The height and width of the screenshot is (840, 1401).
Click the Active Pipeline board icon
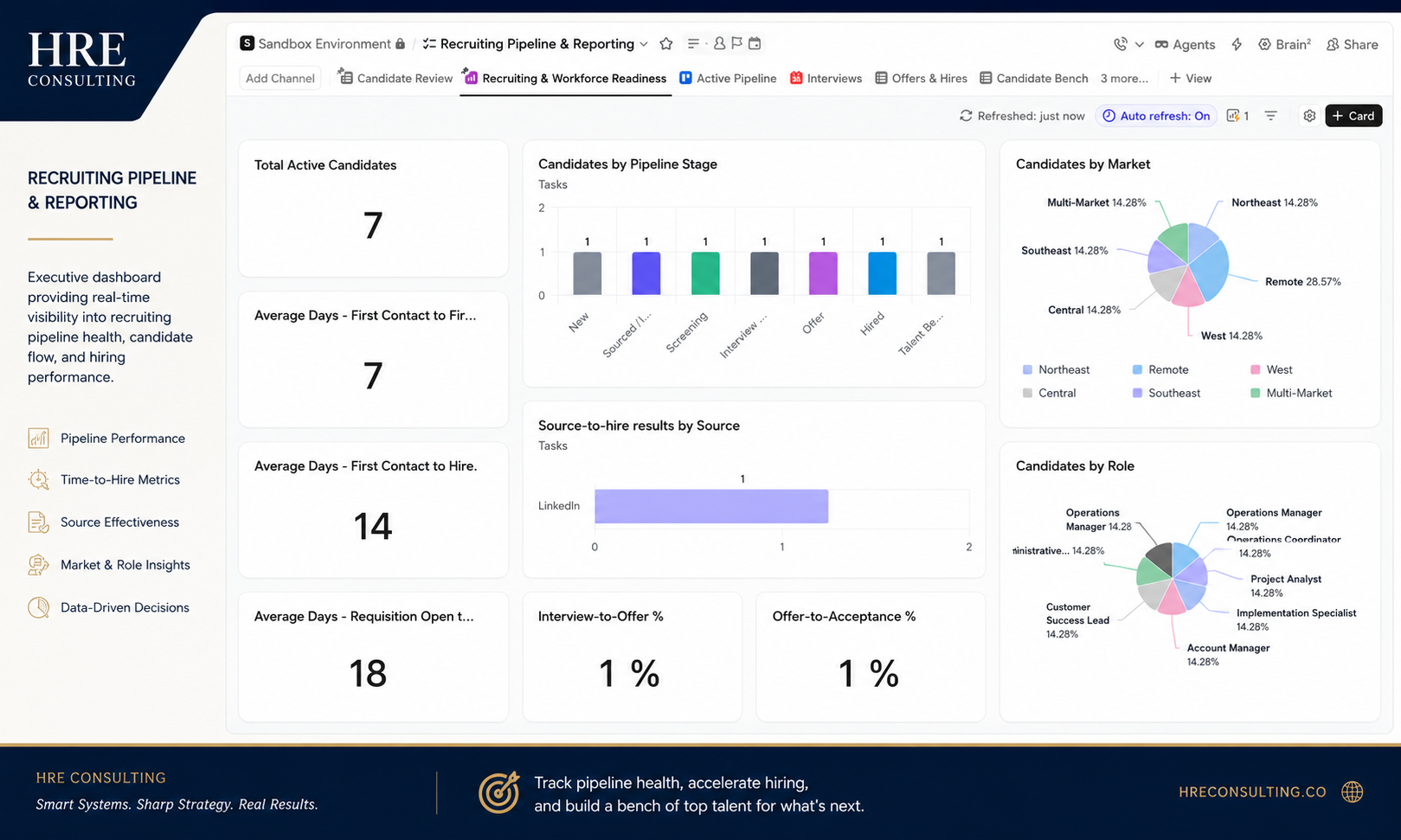pyautogui.click(x=685, y=78)
